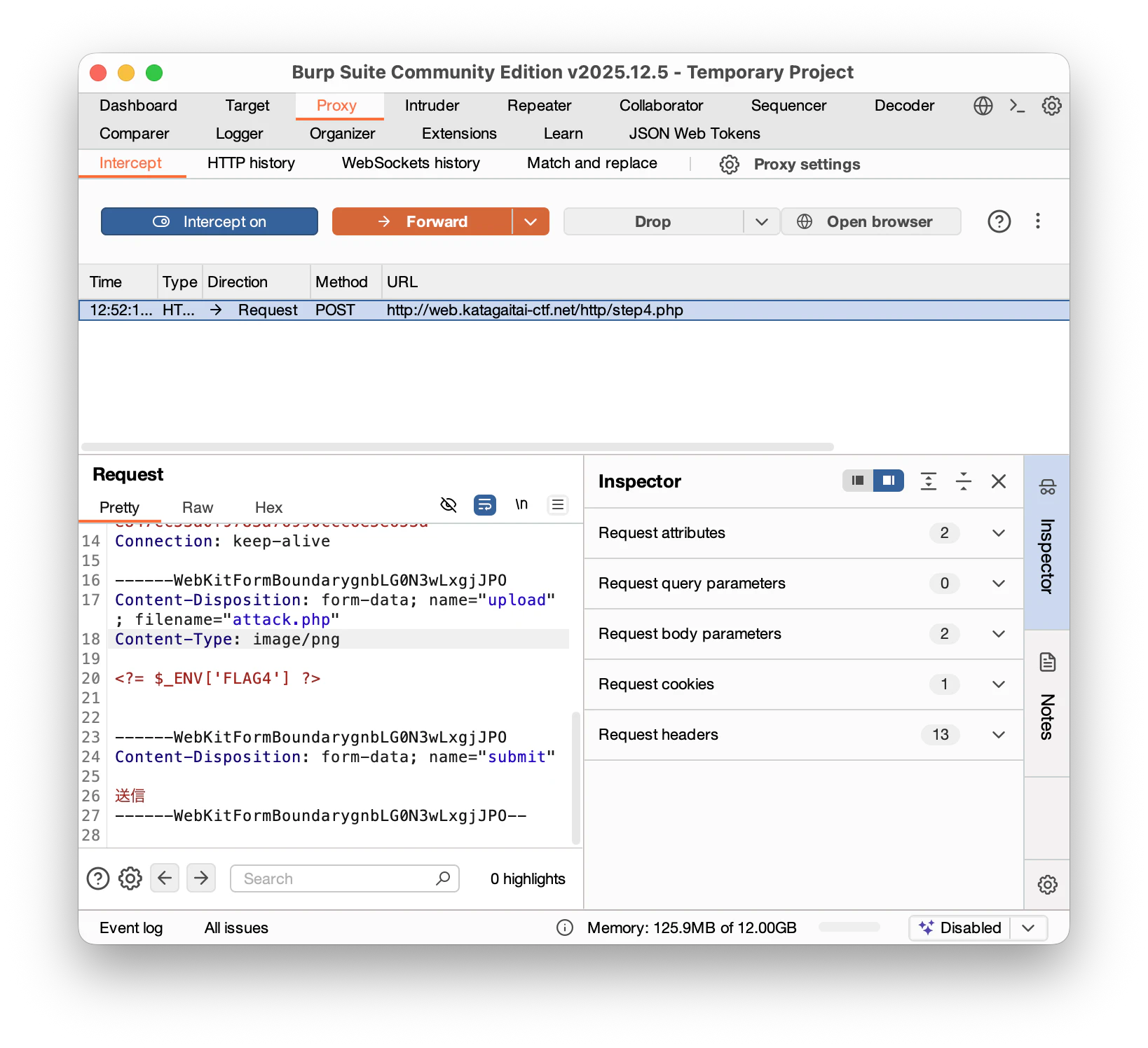Open Proxy settings gear icon
This screenshot has height=1048, width=1148.
pyautogui.click(x=730, y=165)
